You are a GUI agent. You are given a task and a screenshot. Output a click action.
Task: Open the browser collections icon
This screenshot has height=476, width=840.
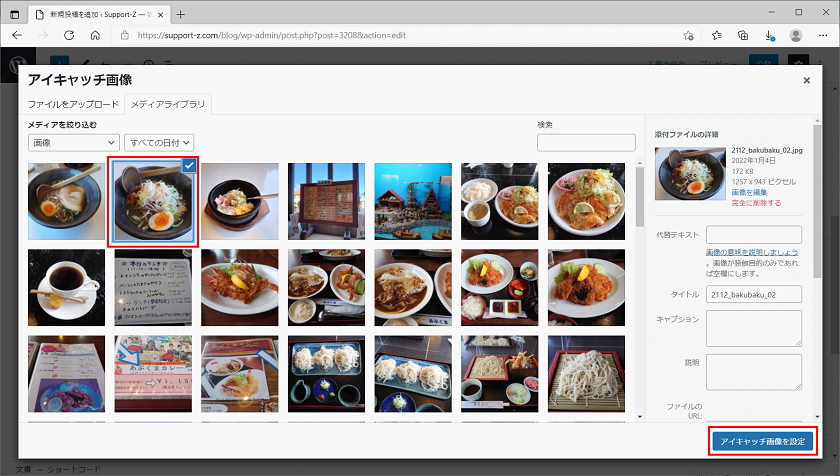pos(743,35)
